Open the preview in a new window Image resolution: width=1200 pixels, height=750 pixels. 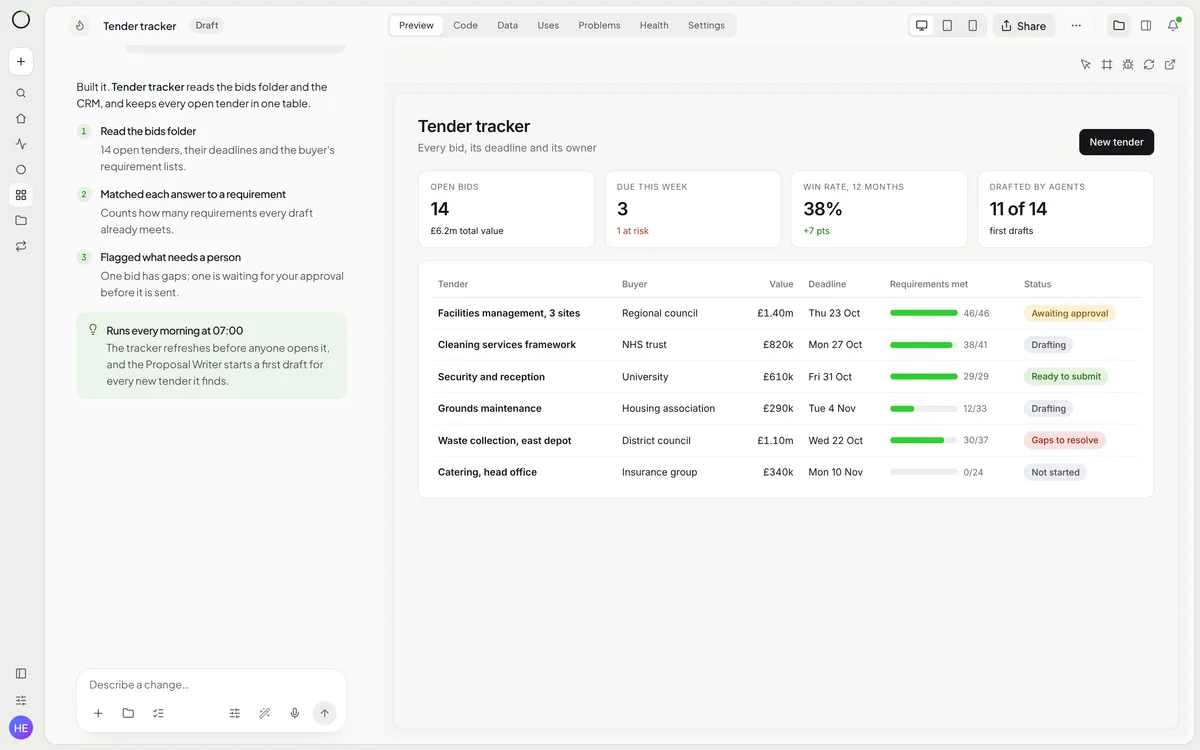1170,65
